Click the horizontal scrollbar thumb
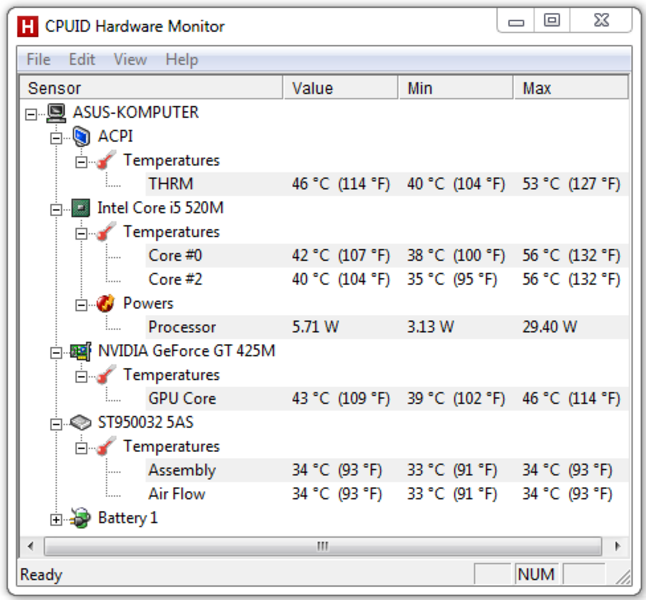646x600 pixels. 323,546
